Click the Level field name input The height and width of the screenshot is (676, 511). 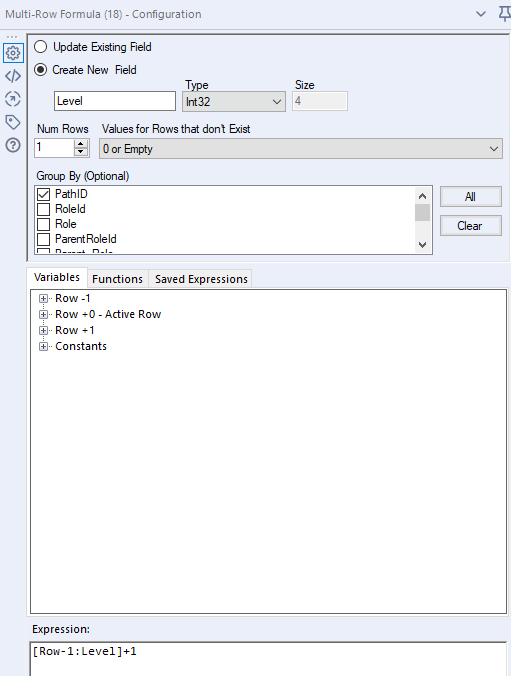[115, 101]
